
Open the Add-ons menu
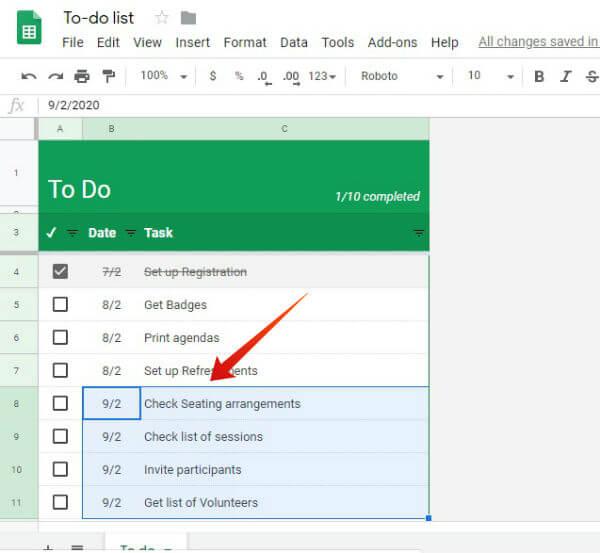coord(393,42)
